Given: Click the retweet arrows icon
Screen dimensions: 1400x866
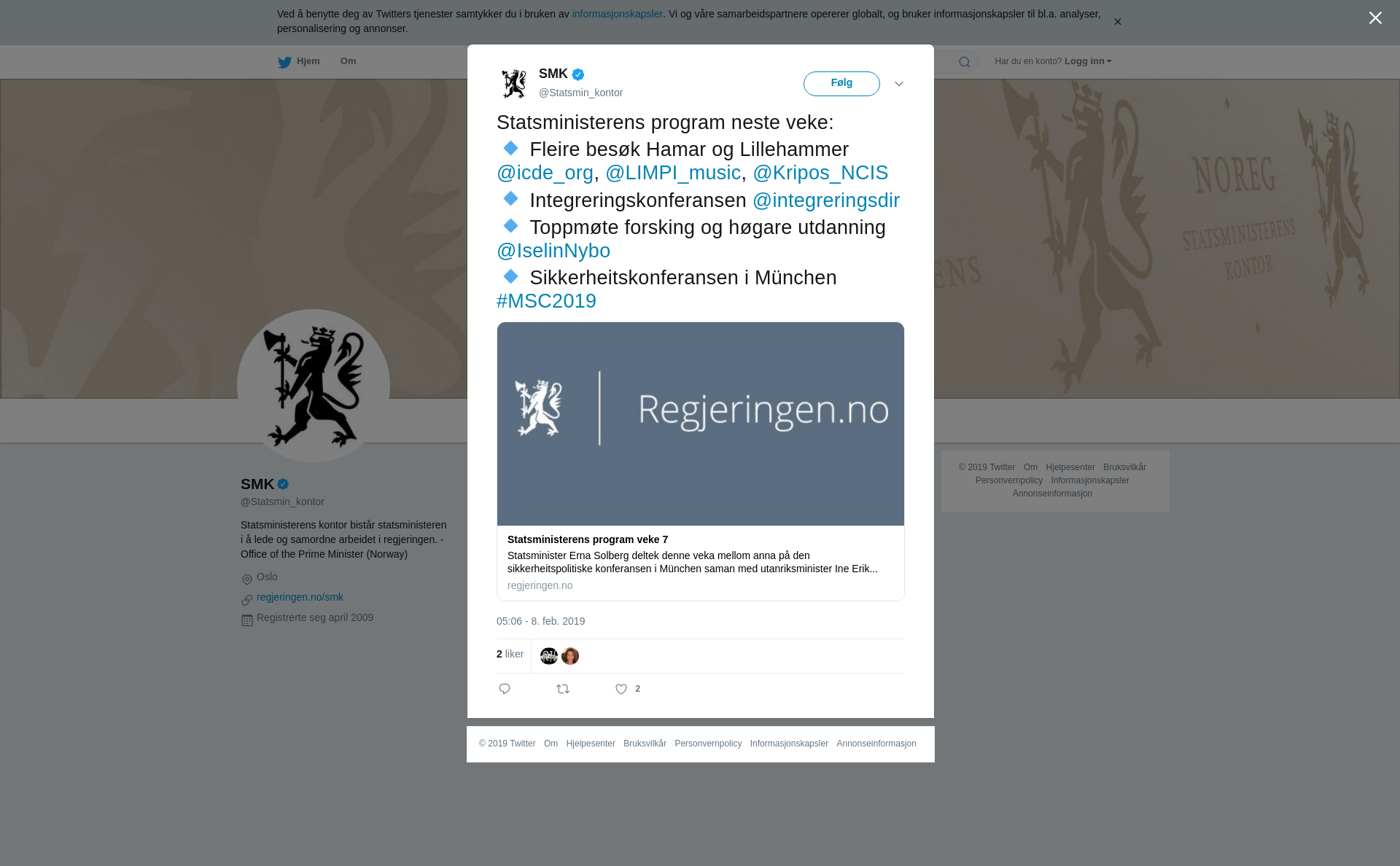Looking at the screenshot, I should 563,689.
